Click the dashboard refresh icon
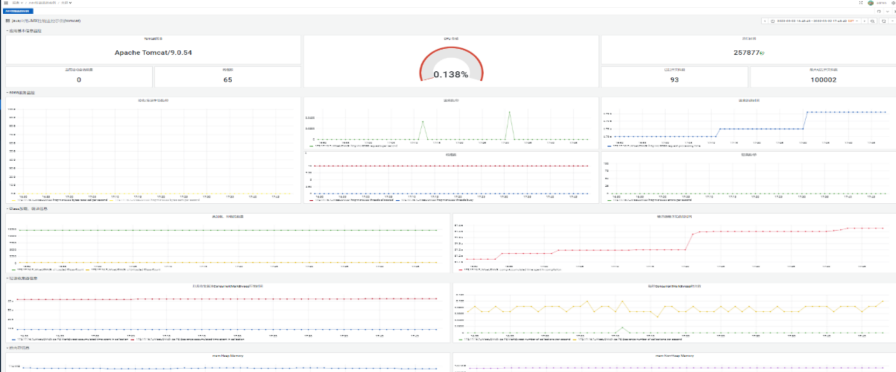896x372 pixels. click(x=883, y=21)
